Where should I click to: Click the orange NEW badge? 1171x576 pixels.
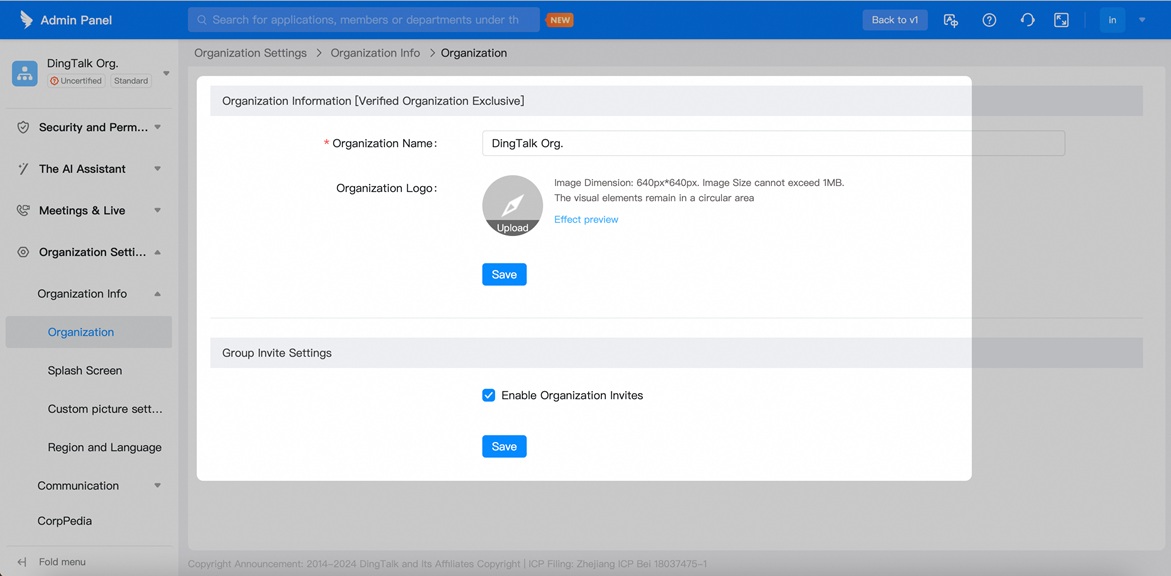560,20
